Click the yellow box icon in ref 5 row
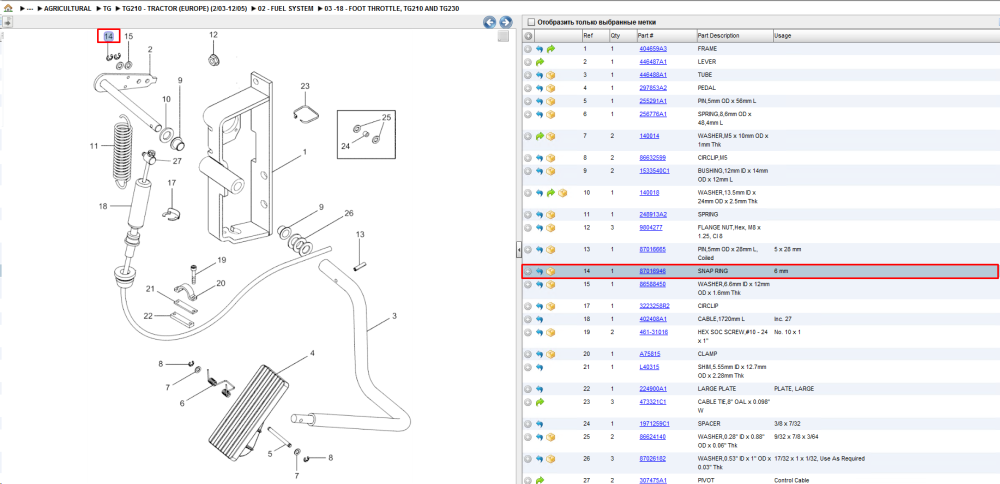 [x=551, y=101]
